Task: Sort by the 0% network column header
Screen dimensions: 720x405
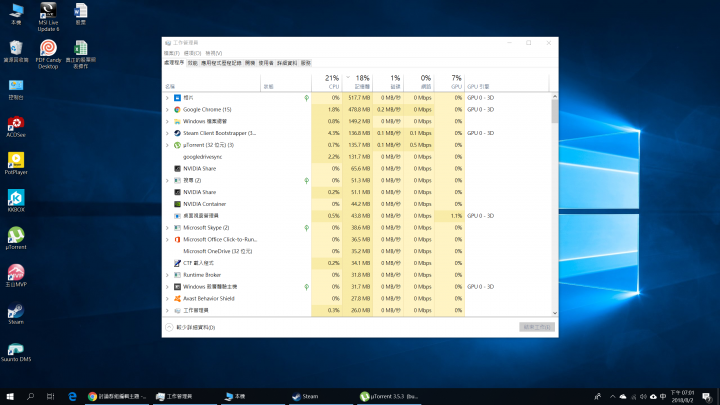Action: pos(419,82)
